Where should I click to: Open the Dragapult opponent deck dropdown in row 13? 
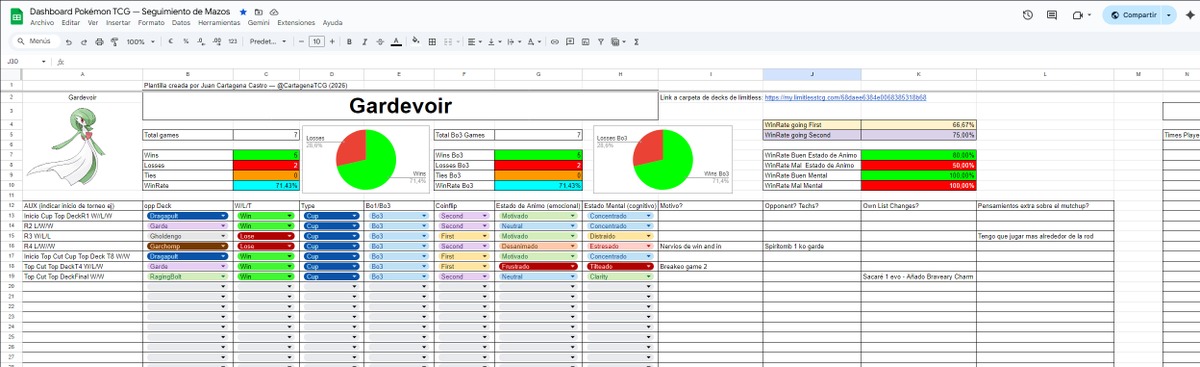(x=187, y=216)
